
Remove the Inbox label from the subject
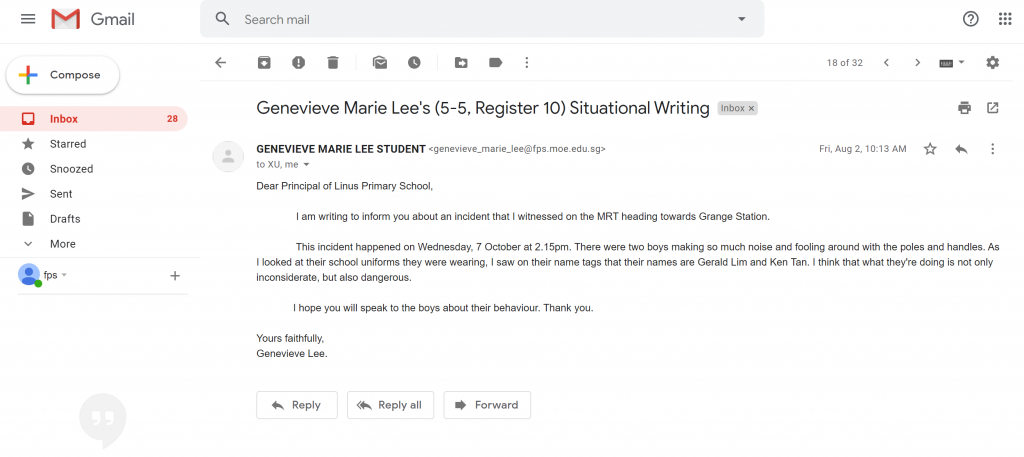tap(751, 108)
